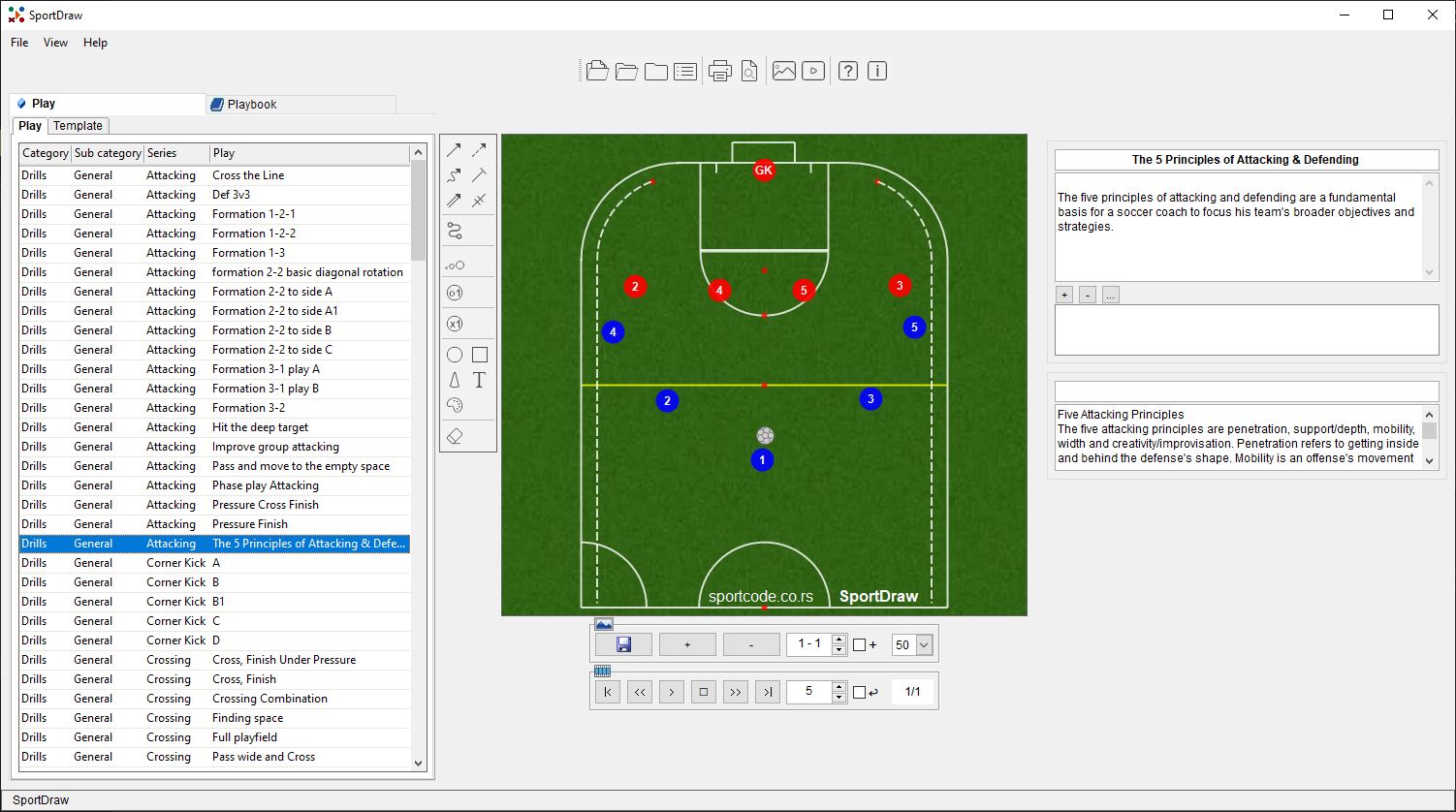Click the soccer ball on the field

pos(766,436)
